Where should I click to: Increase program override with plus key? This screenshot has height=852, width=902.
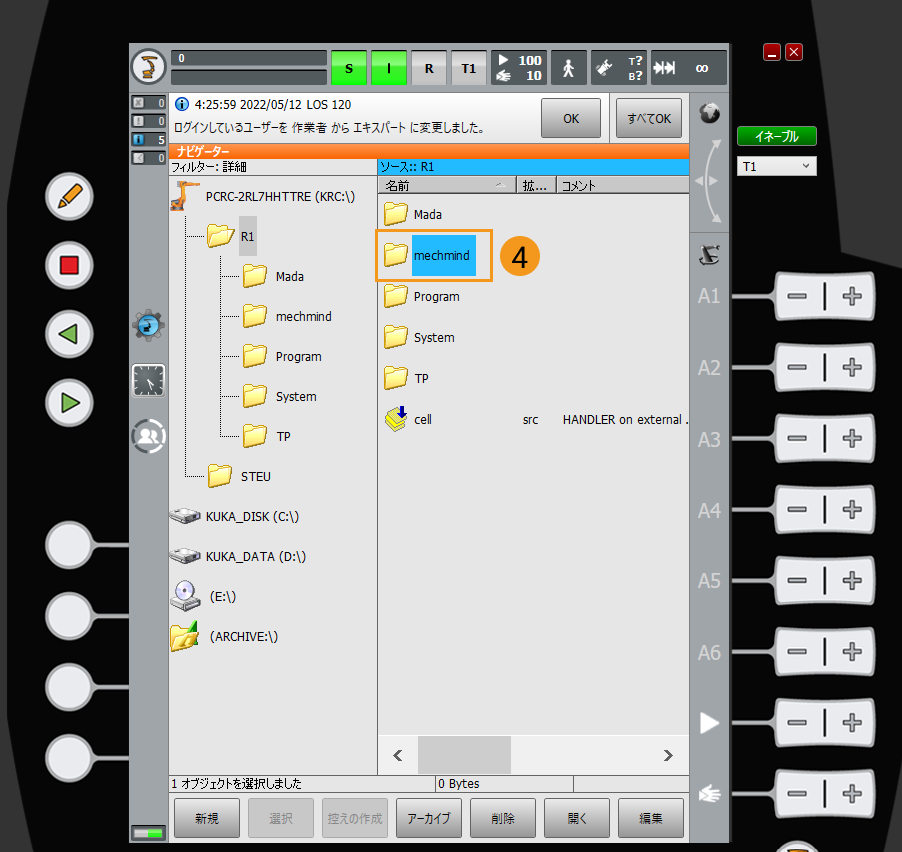851,723
